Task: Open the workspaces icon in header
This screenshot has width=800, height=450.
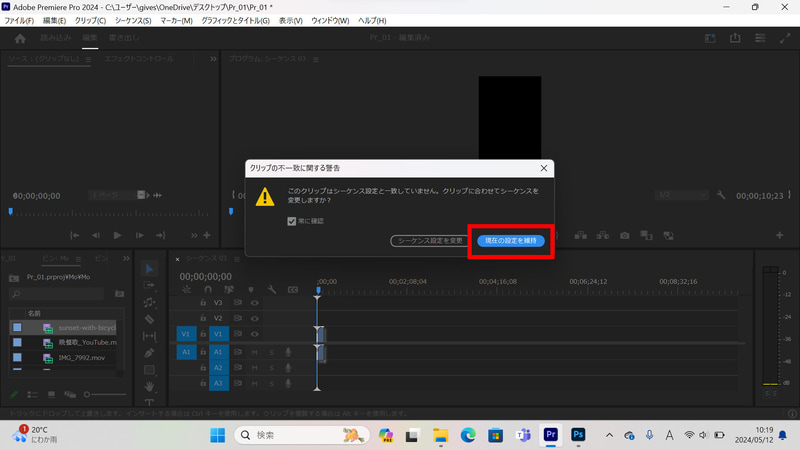Action: pos(710,38)
